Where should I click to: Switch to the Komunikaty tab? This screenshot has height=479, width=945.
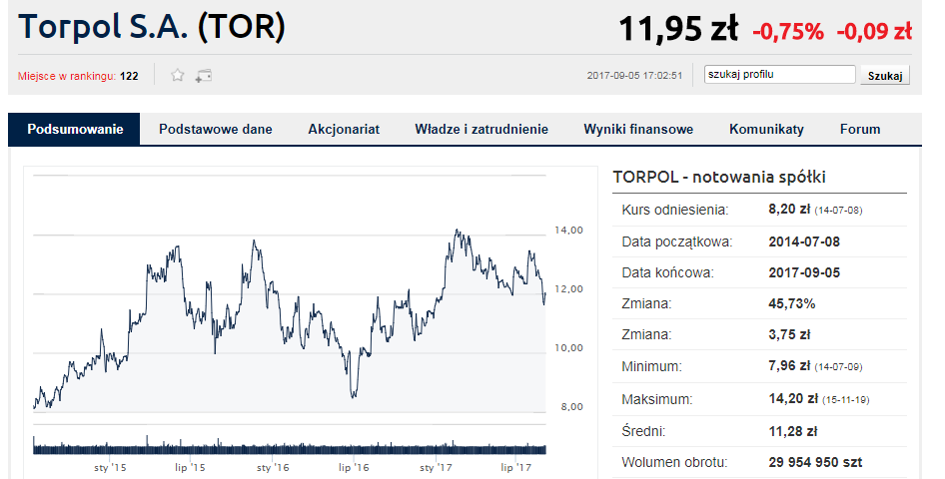pyautogui.click(x=766, y=129)
